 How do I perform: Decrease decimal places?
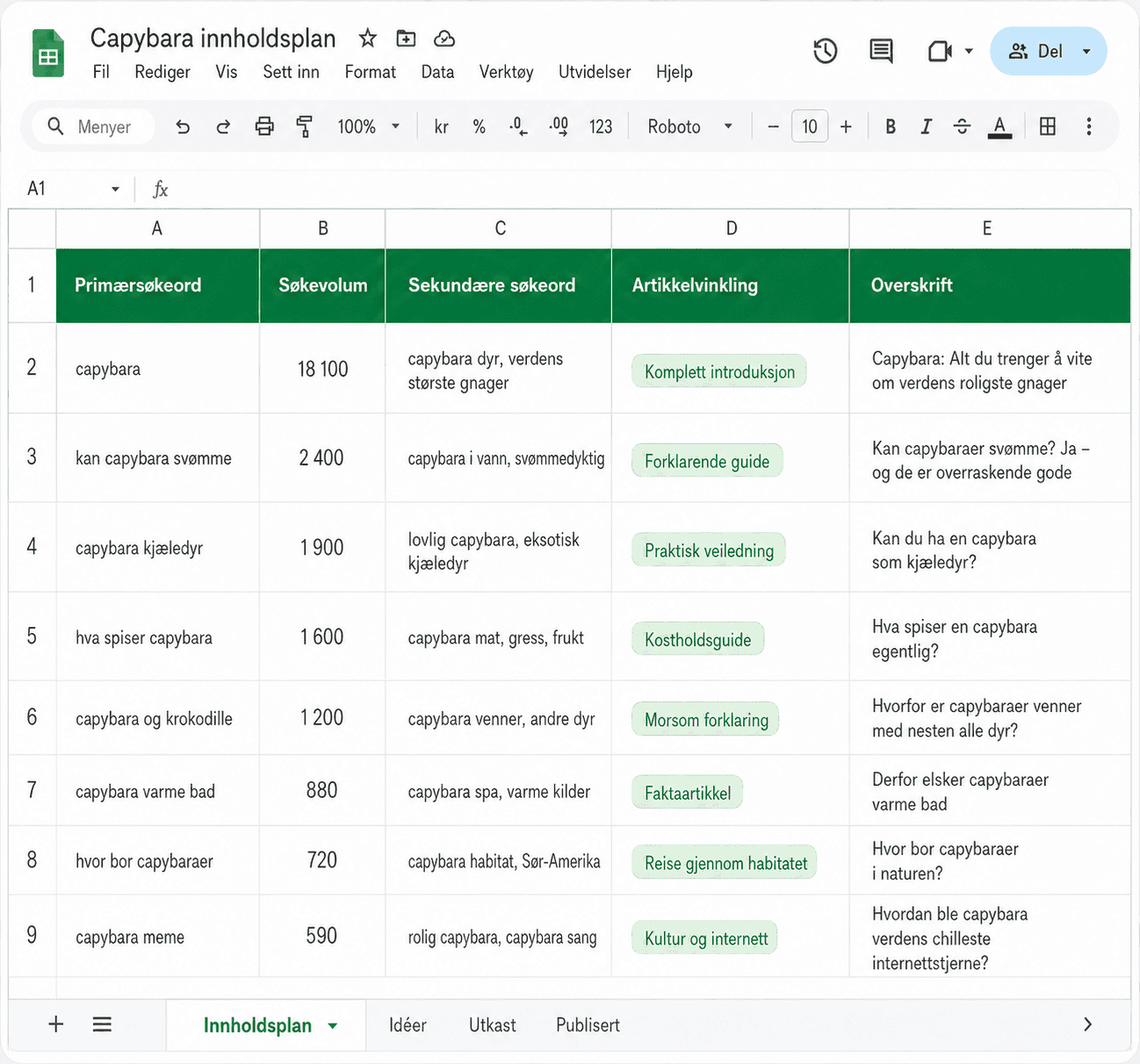tap(518, 126)
